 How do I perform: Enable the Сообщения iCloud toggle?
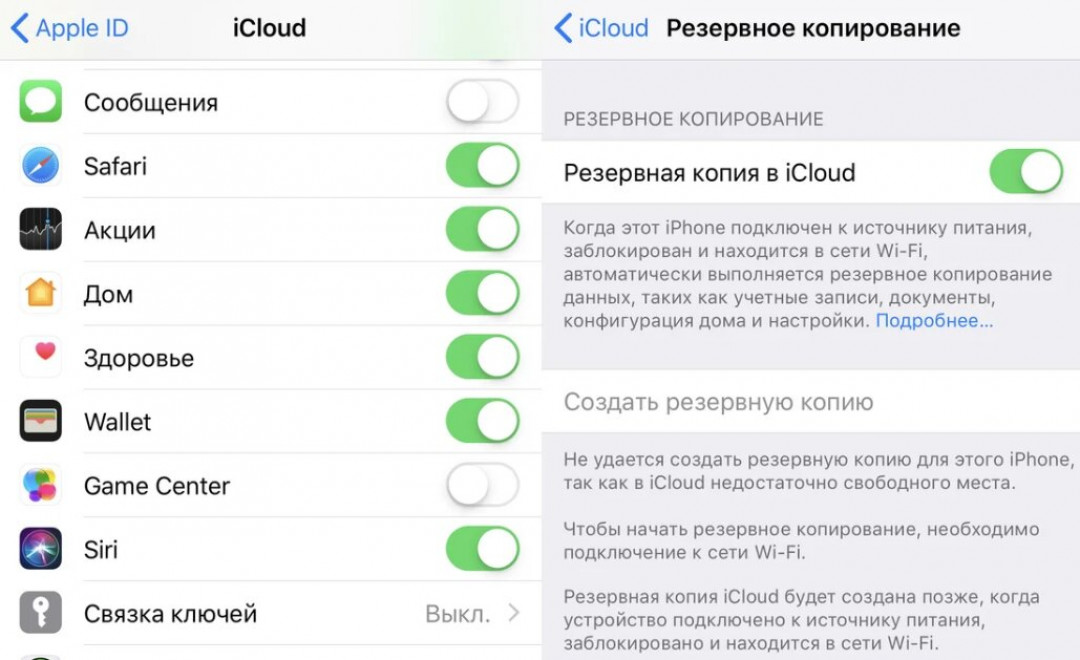click(482, 102)
